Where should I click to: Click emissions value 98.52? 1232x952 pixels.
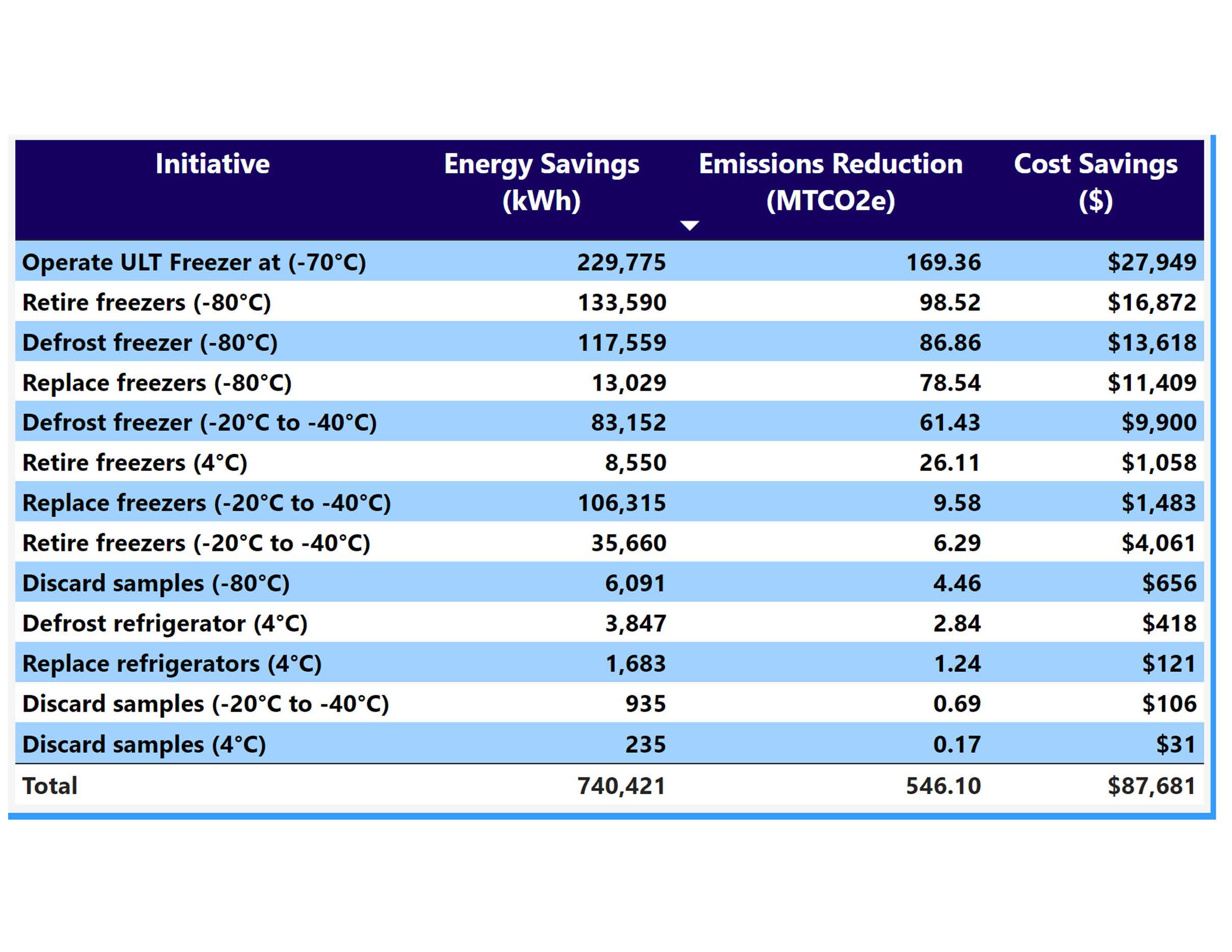tap(950, 303)
